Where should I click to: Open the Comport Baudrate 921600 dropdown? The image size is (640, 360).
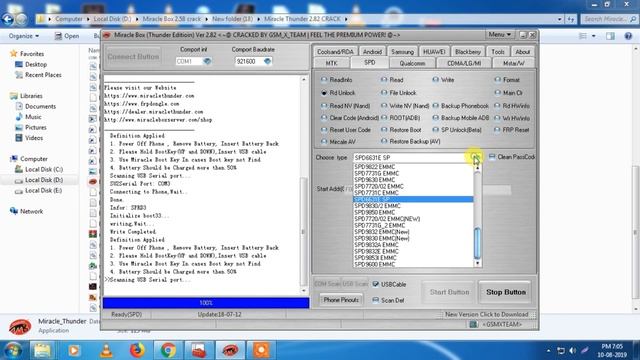click(267, 61)
